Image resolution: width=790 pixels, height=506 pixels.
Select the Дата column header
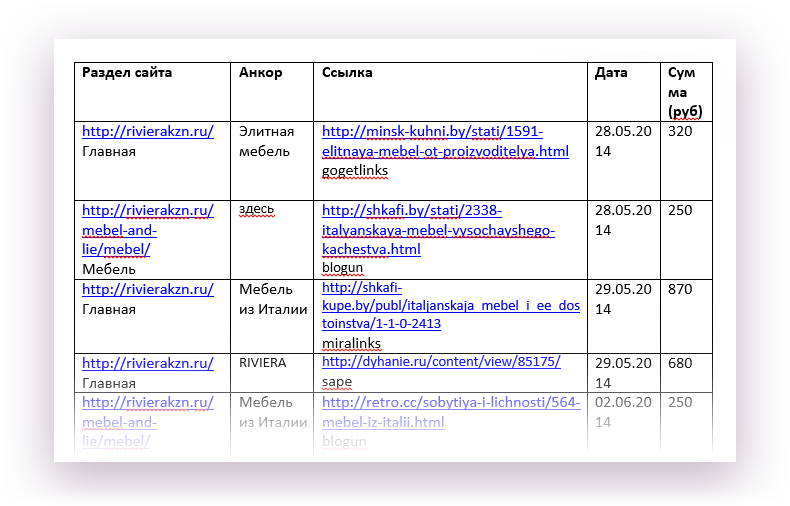(624, 92)
